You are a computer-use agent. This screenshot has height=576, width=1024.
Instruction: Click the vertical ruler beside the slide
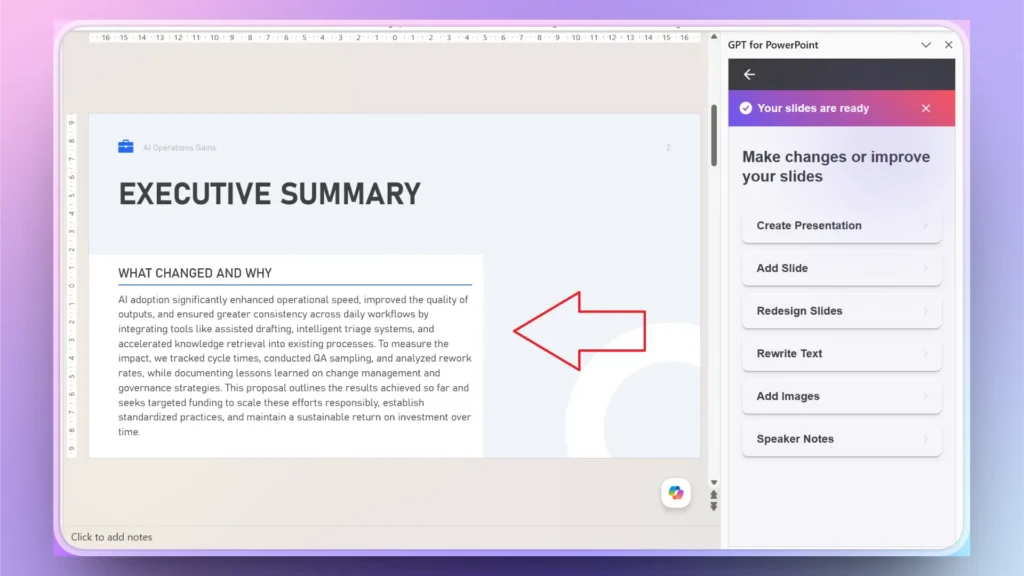click(71, 285)
